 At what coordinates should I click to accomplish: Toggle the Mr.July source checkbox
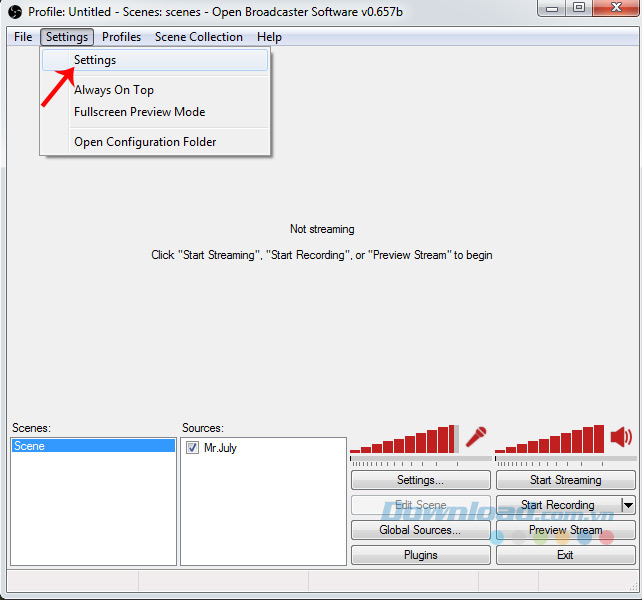[193, 448]
